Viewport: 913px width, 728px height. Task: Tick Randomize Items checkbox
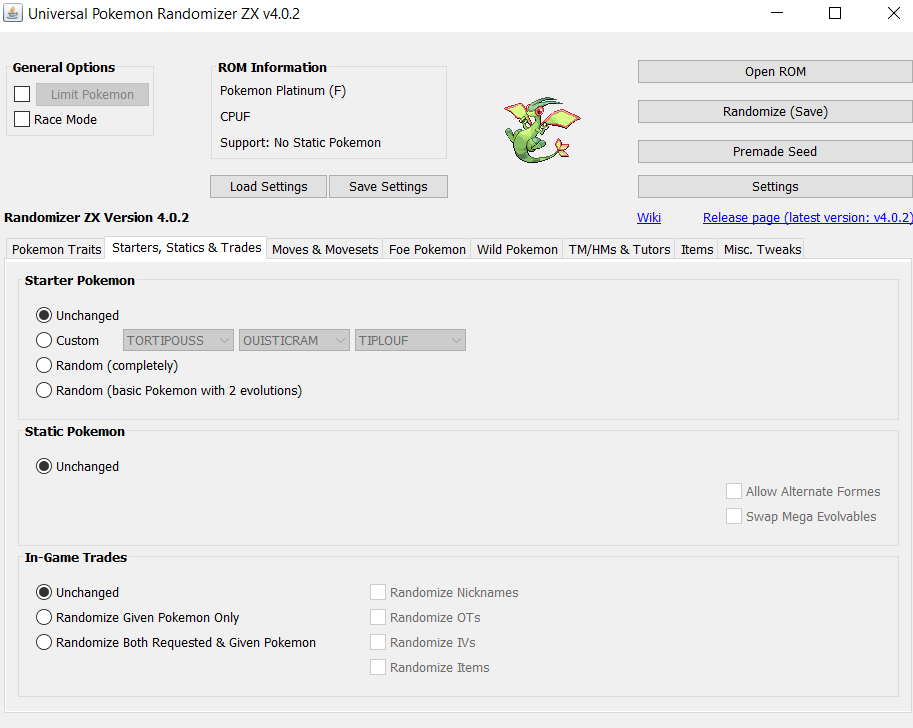point(378,667)
